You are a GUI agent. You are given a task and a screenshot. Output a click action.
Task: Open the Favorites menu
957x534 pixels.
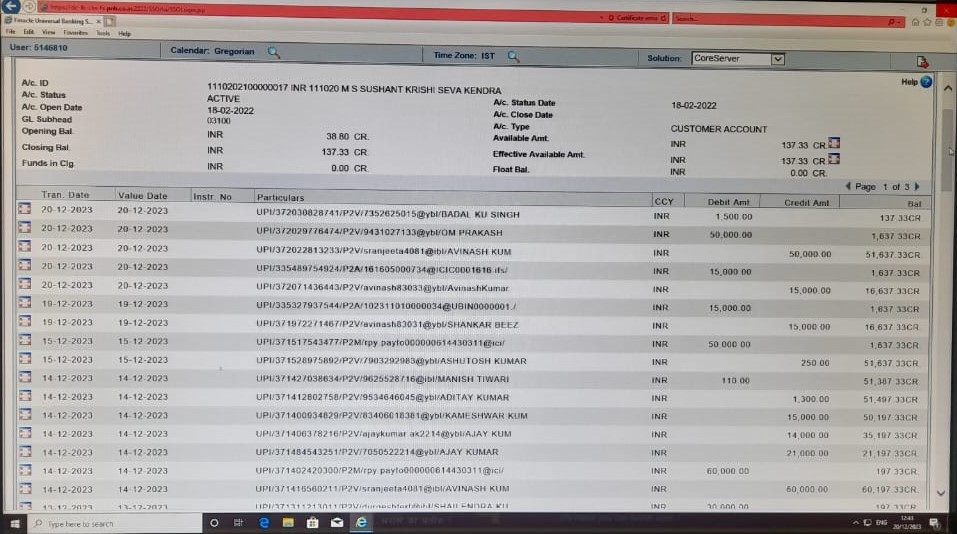75,33
